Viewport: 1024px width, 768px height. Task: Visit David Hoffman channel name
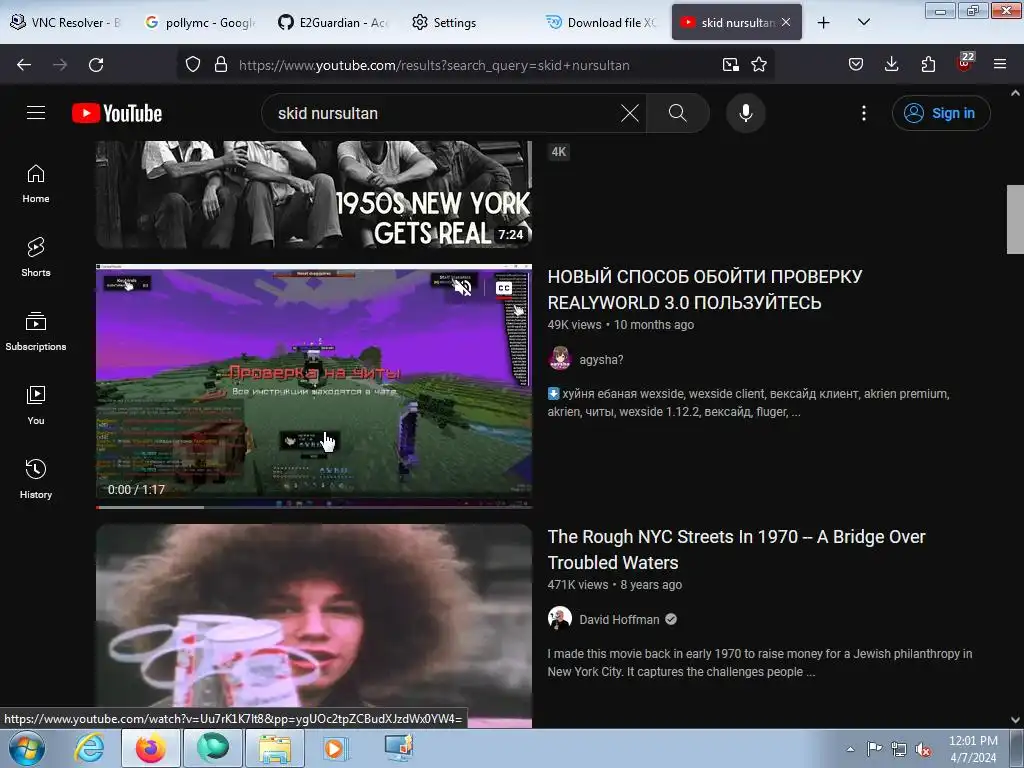click(619, 620)
